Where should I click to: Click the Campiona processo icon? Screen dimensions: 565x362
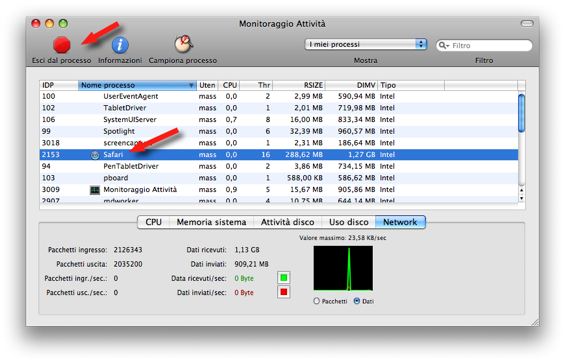[183, 44]
